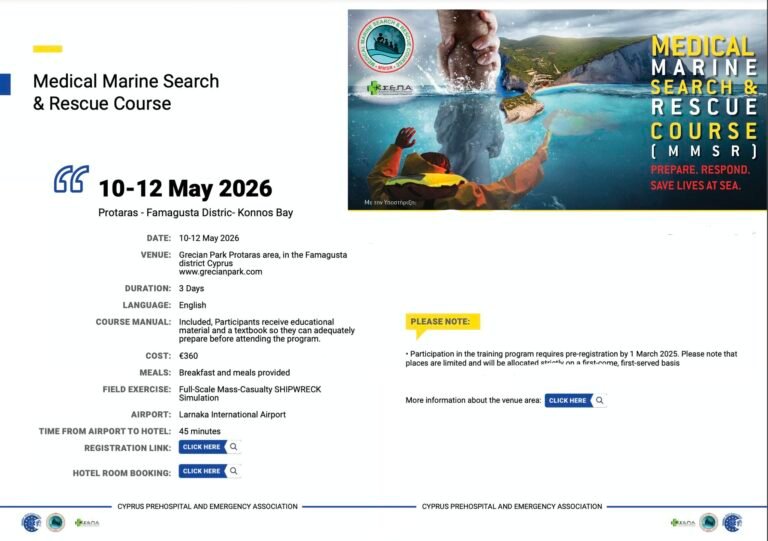Click 'Protaras - Famagusta Distric- Konnos Bay' subtitle
The height and width of the screenshot is (541, 768).
195,212
